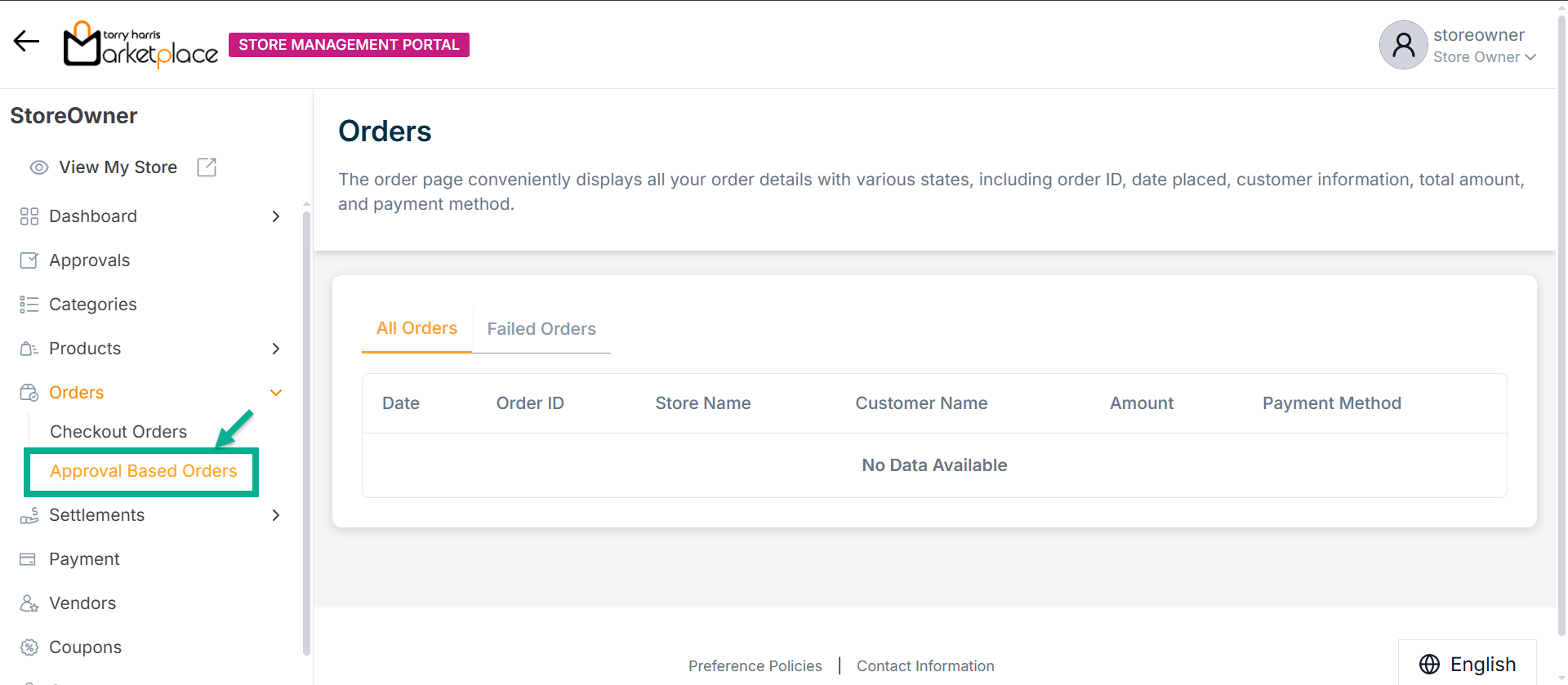
Task: Click the Categories list icon
Action: [x=29, y=305]
